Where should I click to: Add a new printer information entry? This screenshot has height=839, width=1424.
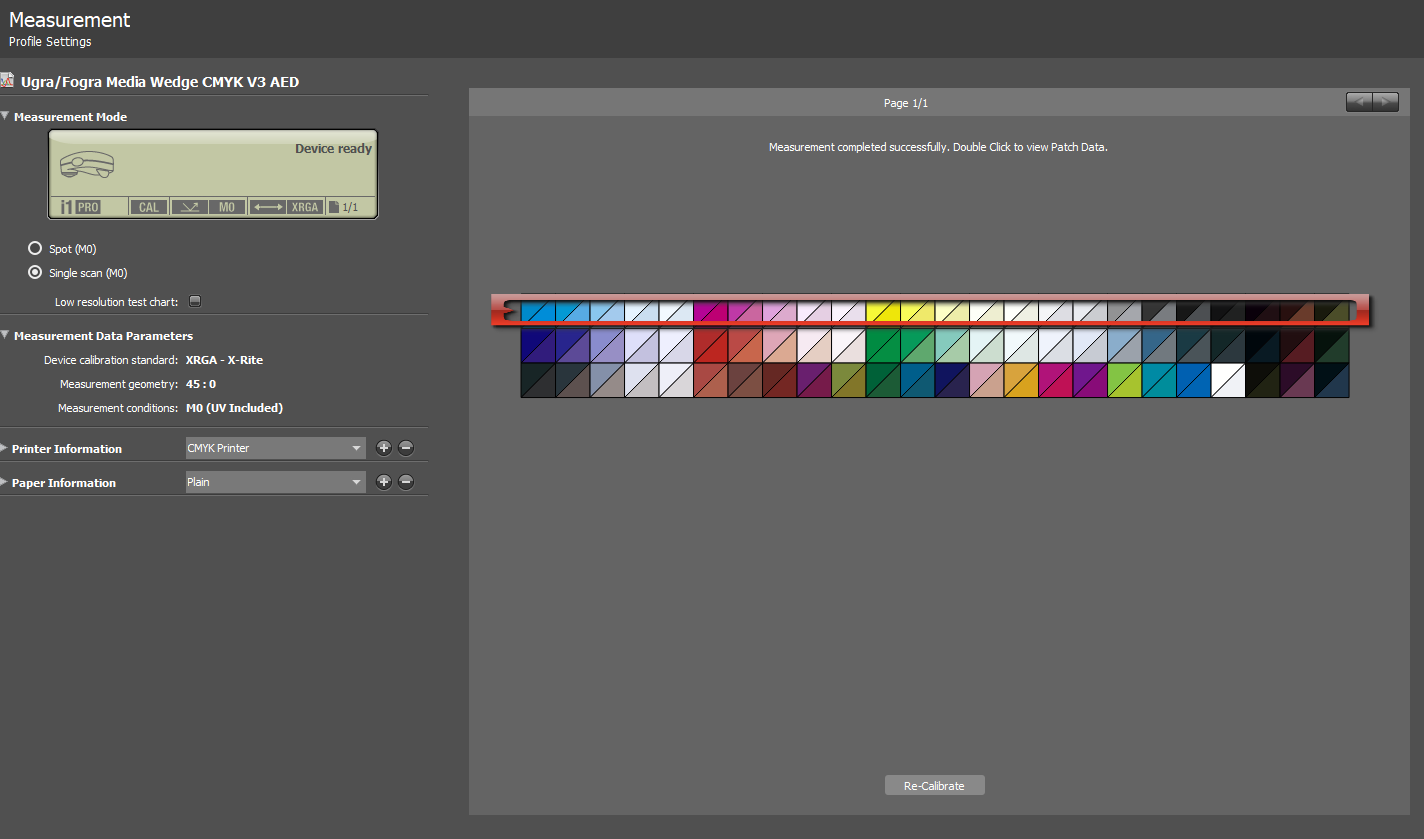384,448
